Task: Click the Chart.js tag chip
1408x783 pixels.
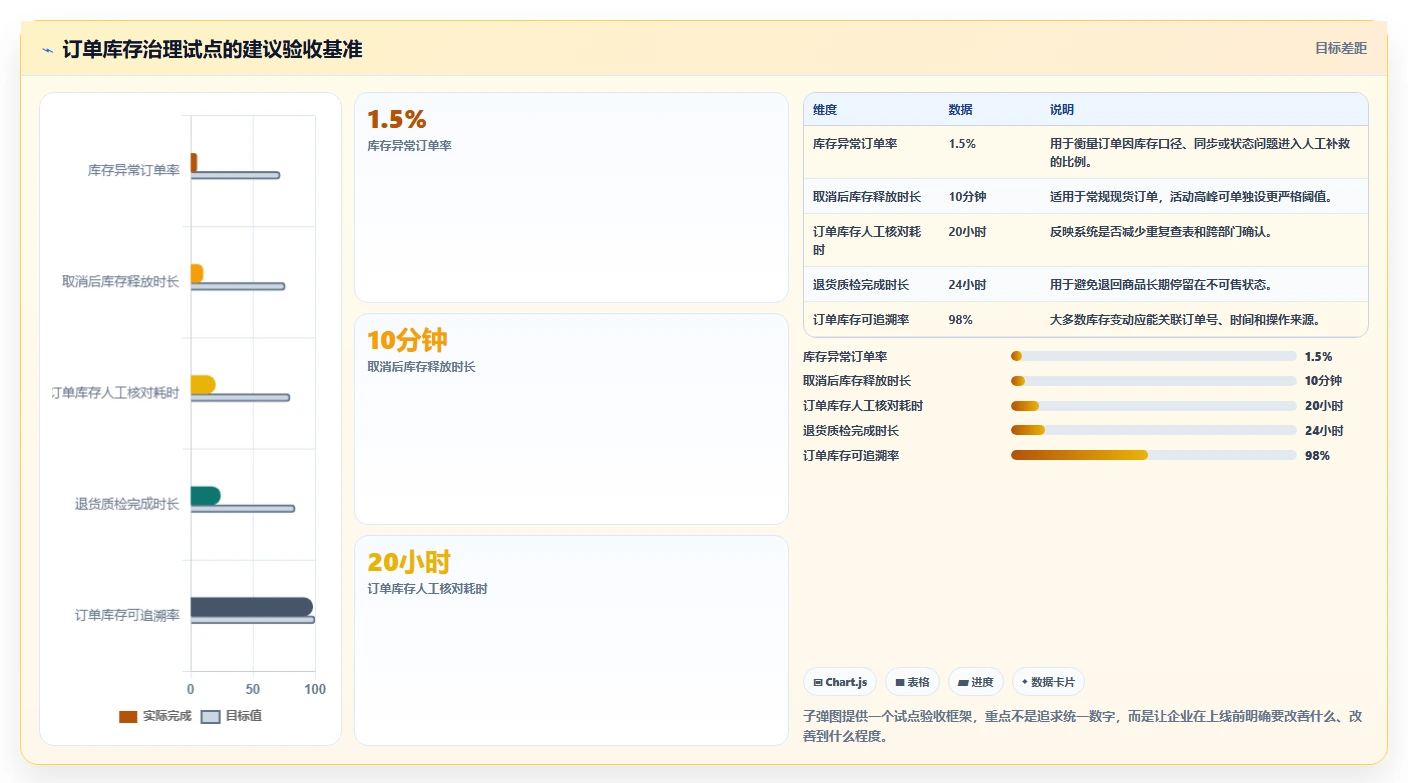Action: 840,682
